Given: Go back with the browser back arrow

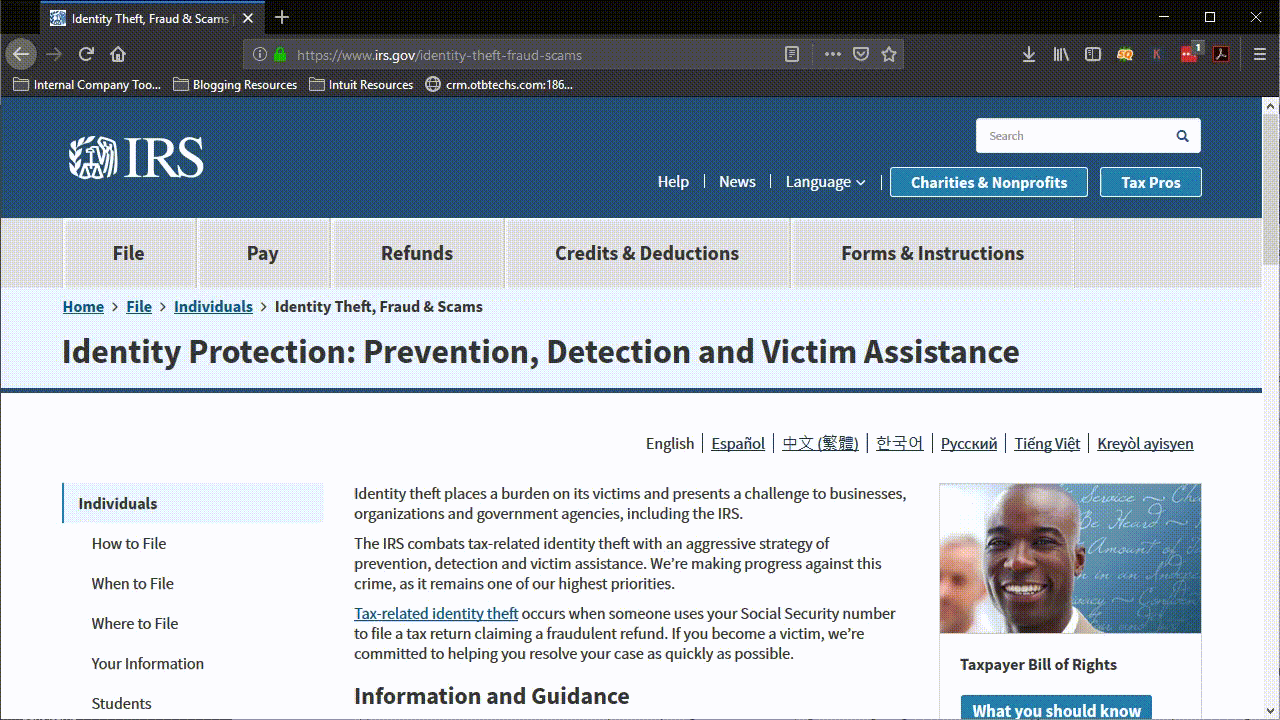Looking at the screenshot, I should point(21,54).
